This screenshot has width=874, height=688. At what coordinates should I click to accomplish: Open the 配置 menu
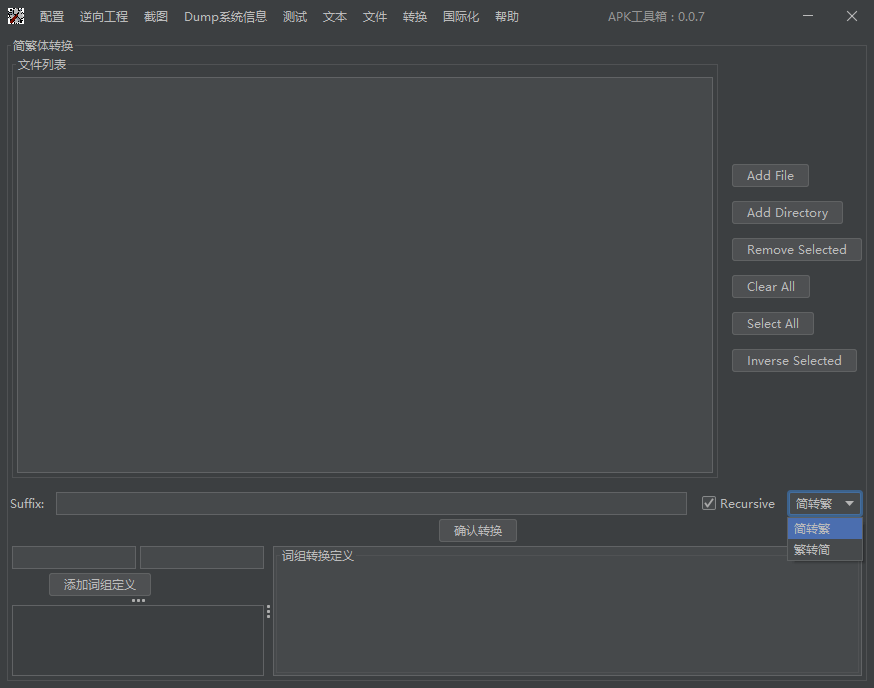tap(52, 17)
